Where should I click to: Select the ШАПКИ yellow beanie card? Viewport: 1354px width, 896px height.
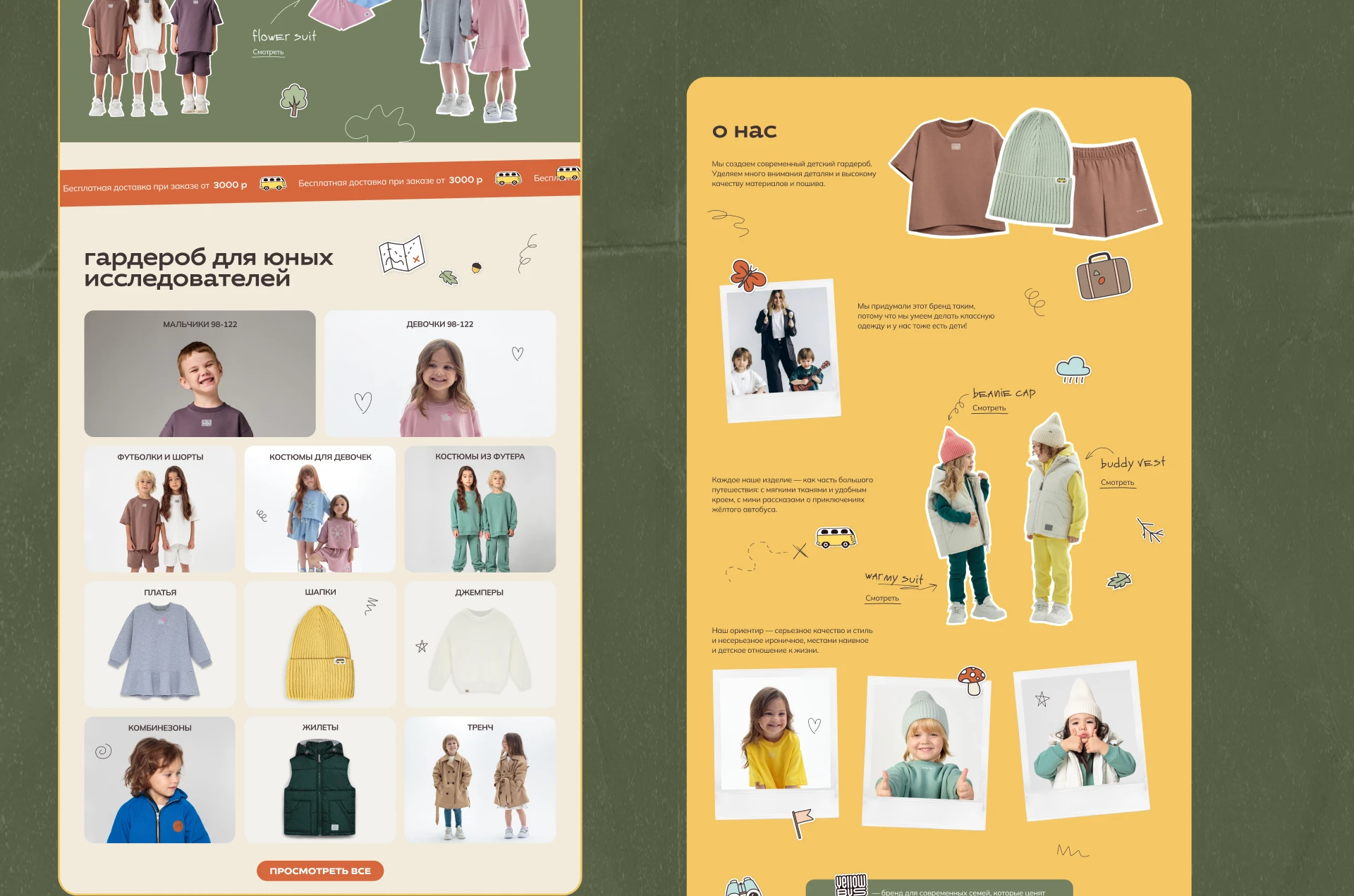[x=319, y=644]
